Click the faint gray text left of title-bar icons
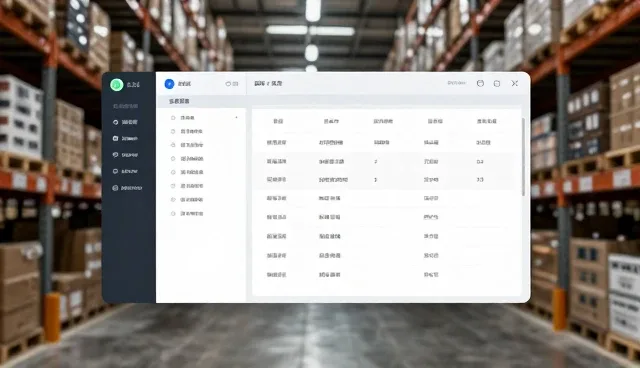 (456, 83)
